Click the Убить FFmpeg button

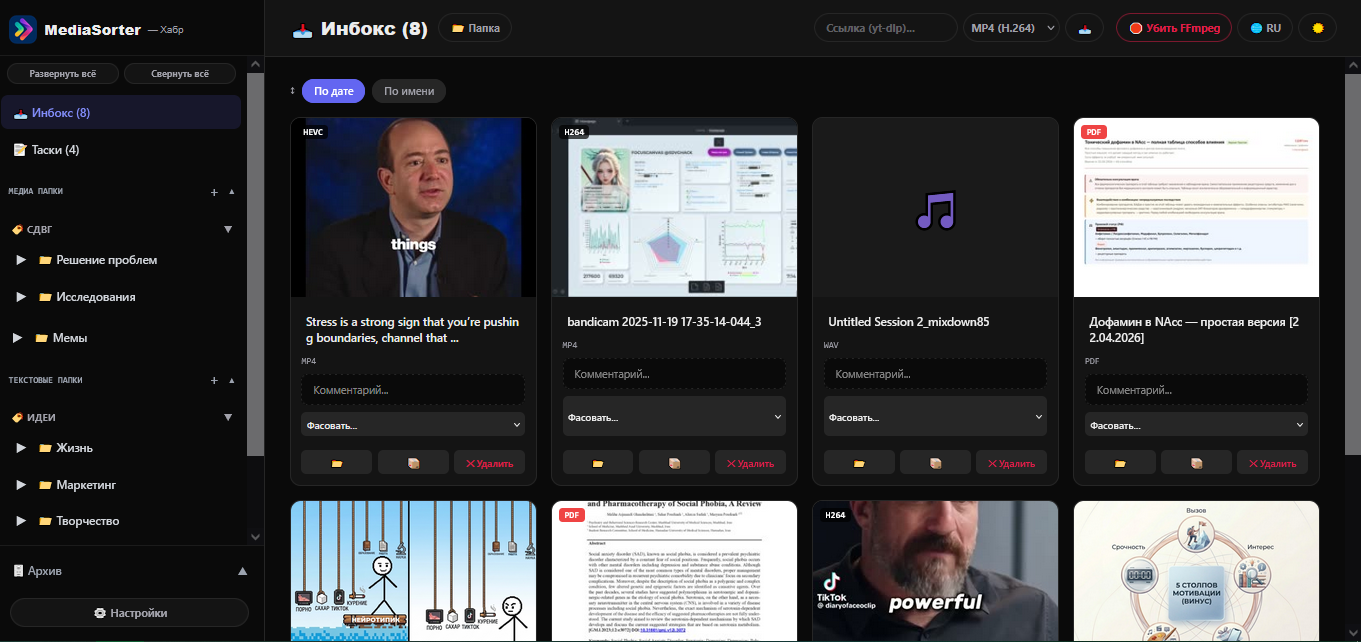point(1174,28)
